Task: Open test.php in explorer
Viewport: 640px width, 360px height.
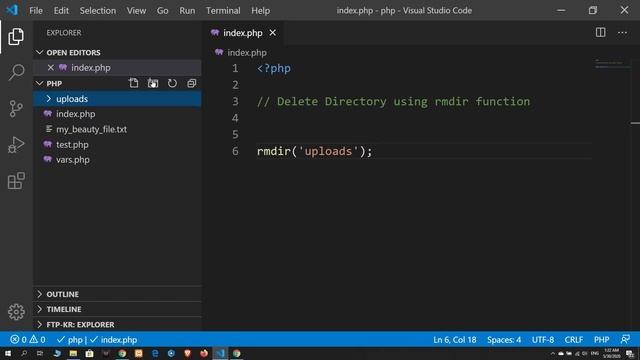Action: pos(117,144)
